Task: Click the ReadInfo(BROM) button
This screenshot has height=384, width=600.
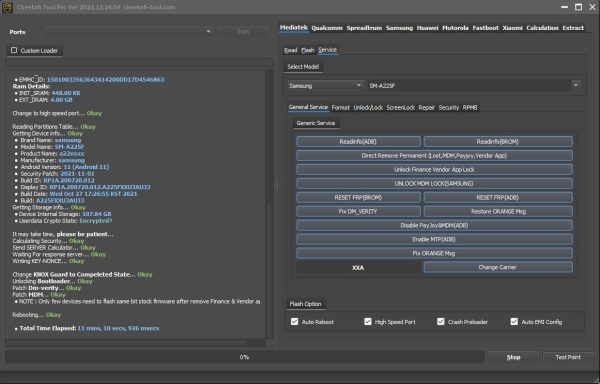Action: click(498, 142)
